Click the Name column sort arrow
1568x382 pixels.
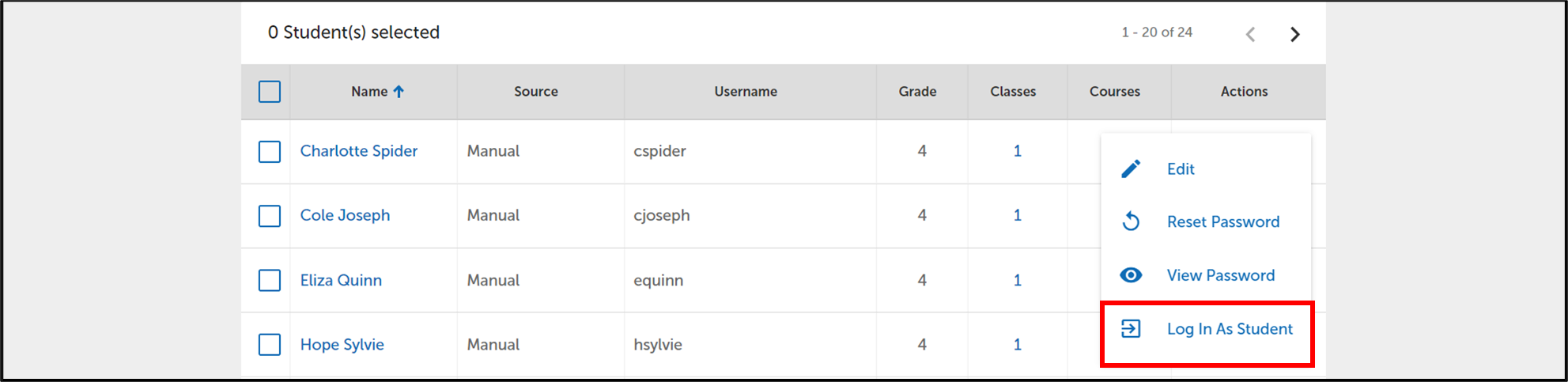coord(399,92)
